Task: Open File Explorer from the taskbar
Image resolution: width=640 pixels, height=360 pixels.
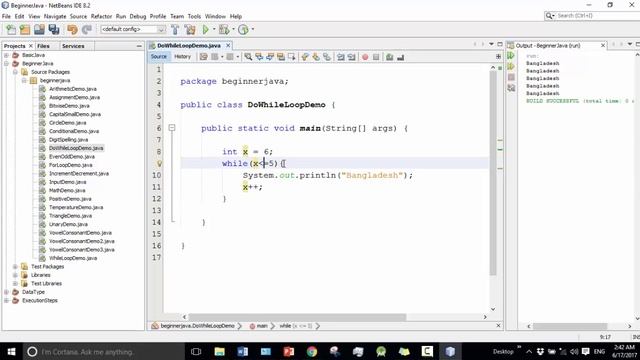Action: pyautogui.click(x=220, y=351)
